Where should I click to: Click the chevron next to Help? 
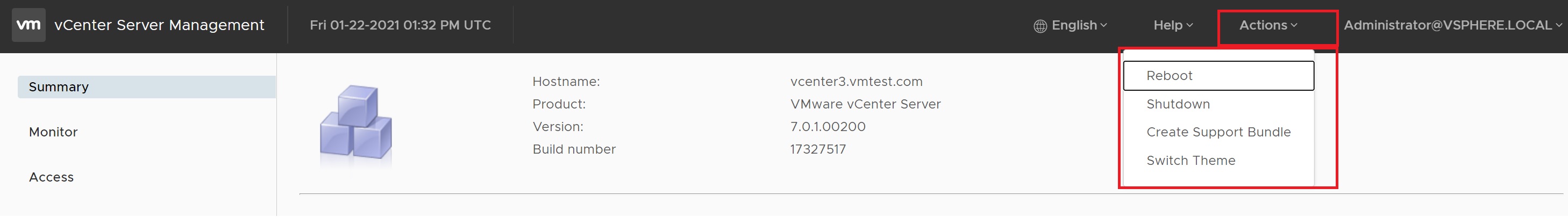1189,26
